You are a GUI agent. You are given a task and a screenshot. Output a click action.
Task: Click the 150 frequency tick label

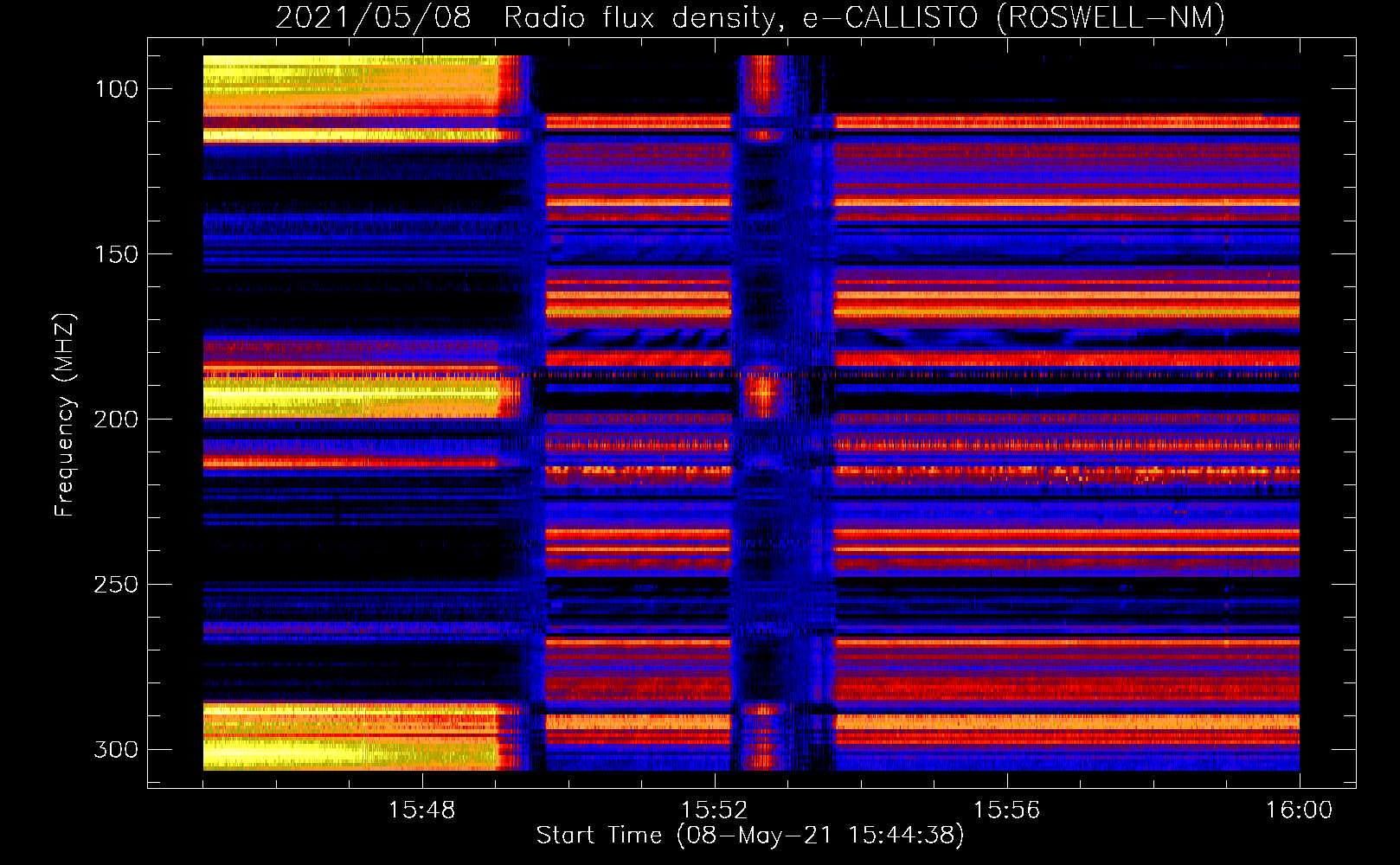click(x=116, y=254)
